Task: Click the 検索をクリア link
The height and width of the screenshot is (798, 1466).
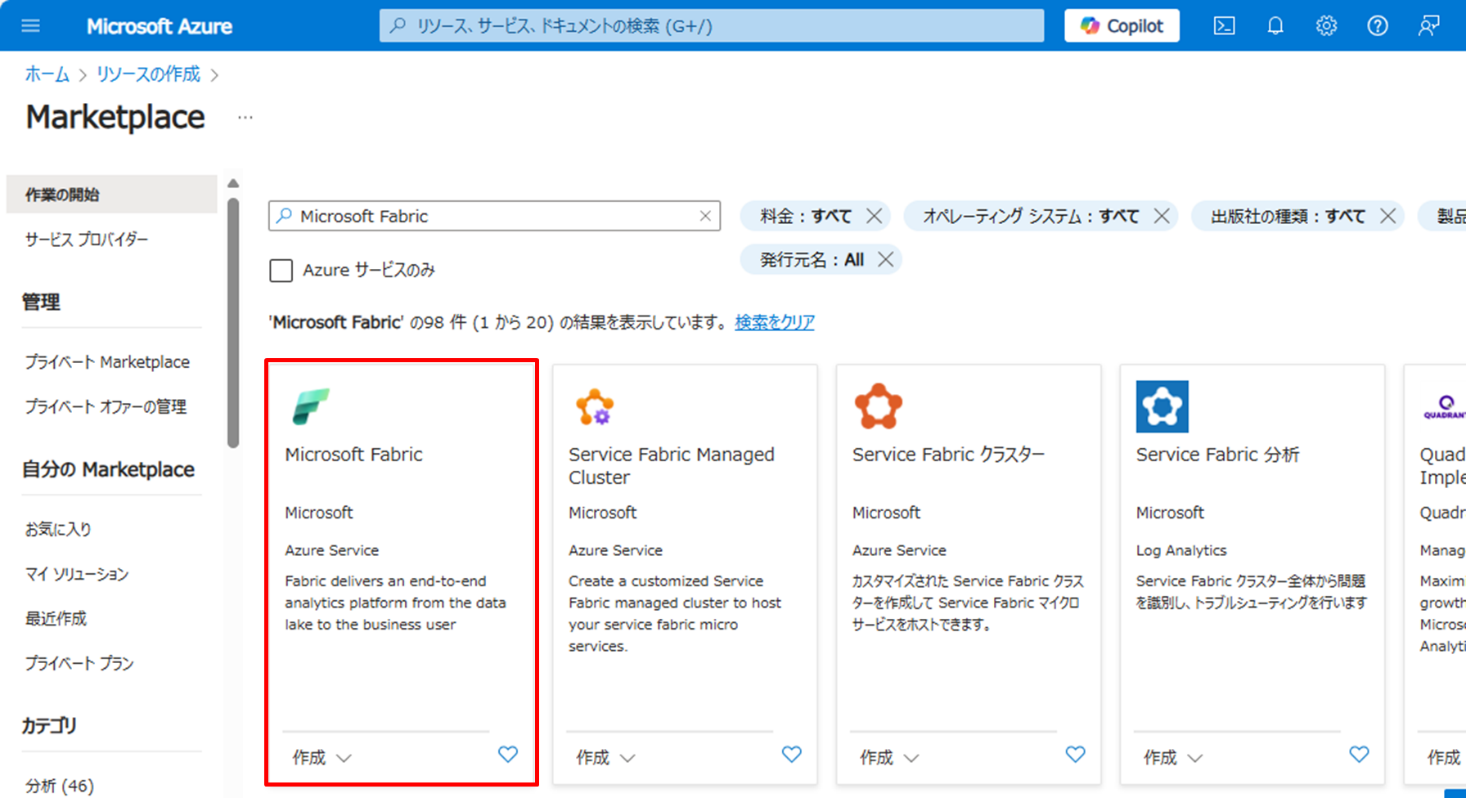Action: tap(775, 322)
